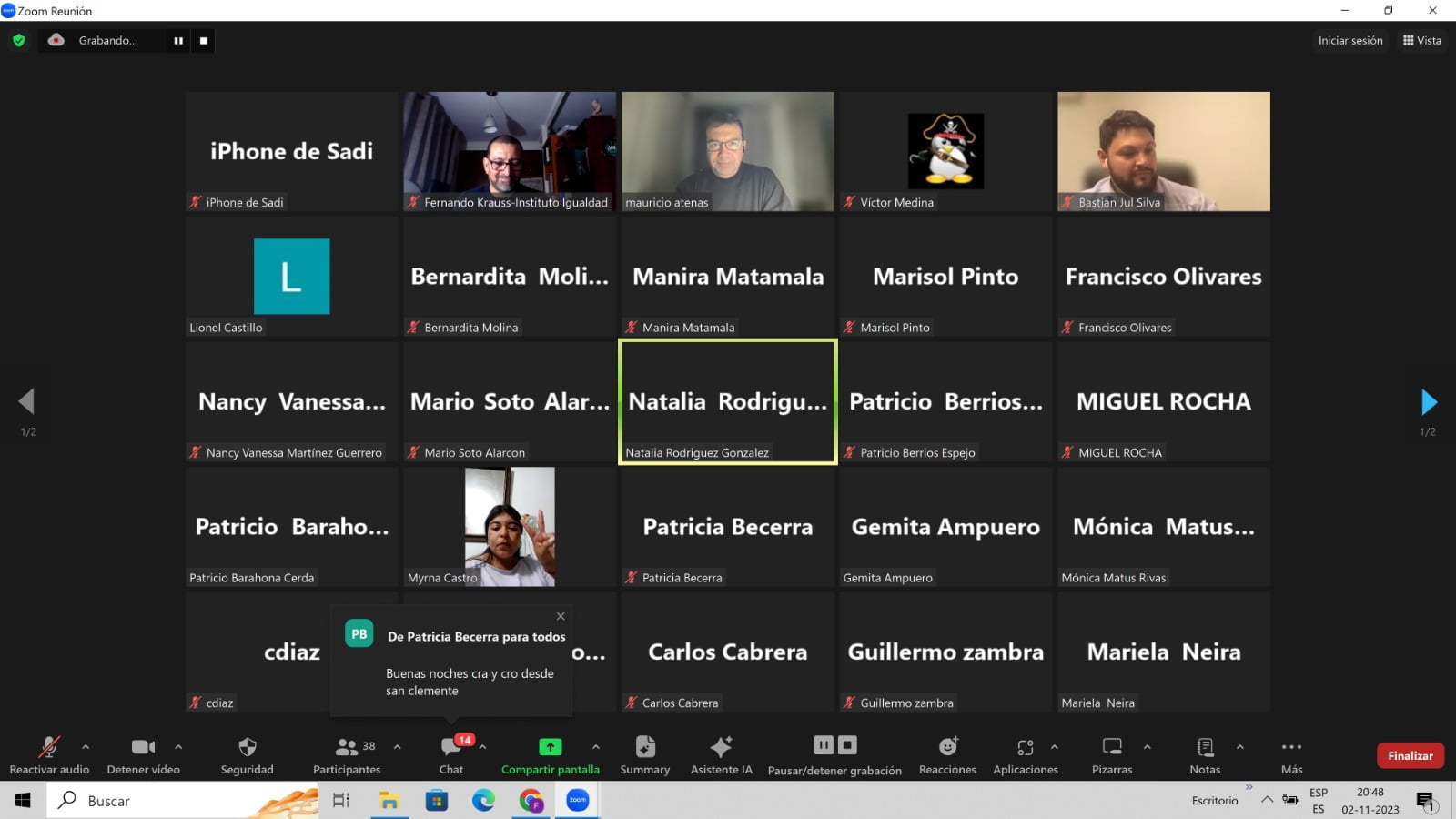Click the Iniciar sesión button

coord(1350,41)
